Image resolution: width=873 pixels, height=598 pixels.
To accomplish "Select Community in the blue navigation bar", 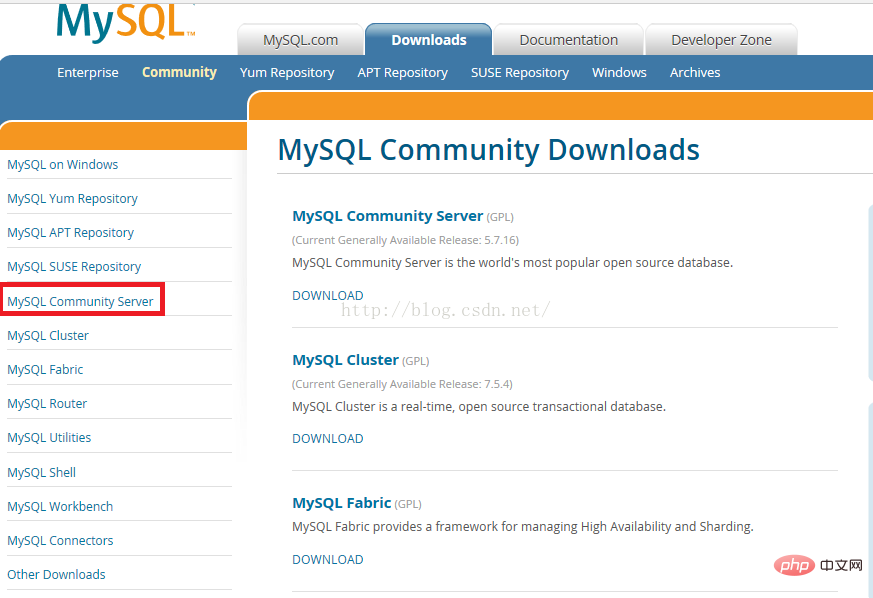I will click(x=179, y=72).
